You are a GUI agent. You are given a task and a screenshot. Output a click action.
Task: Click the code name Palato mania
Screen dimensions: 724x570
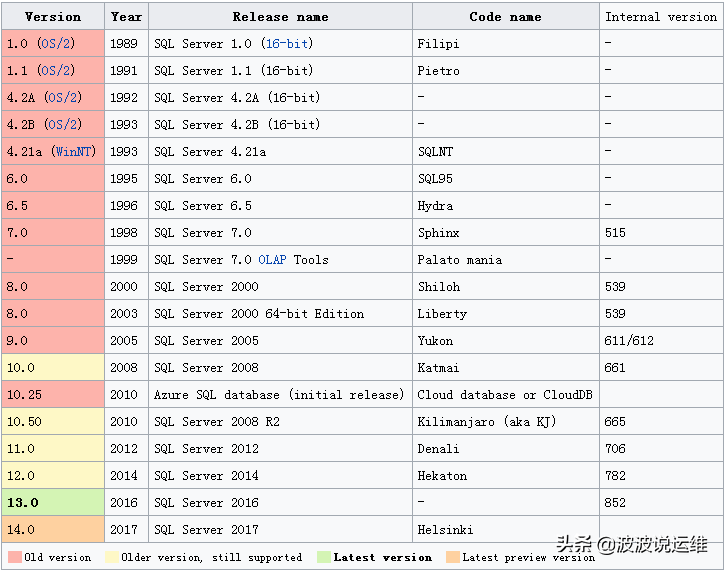(x=459, y=260)
